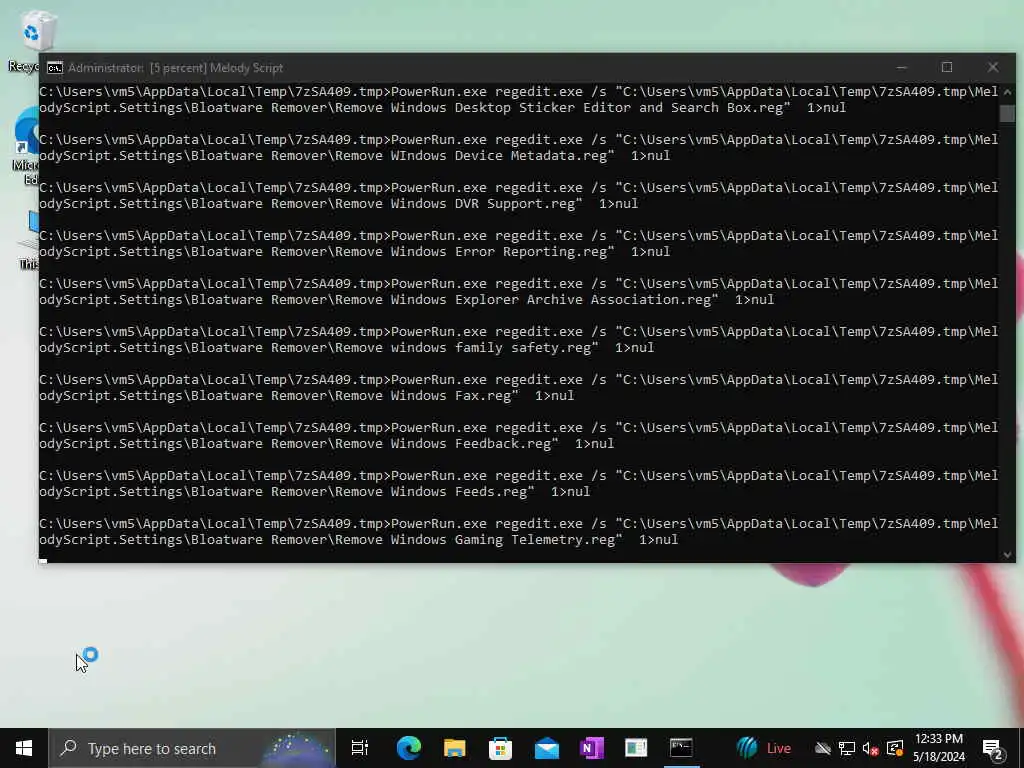The image size is (1024, 768).
Task: Open Task View from the taskbar
Action: pos(360,748)
